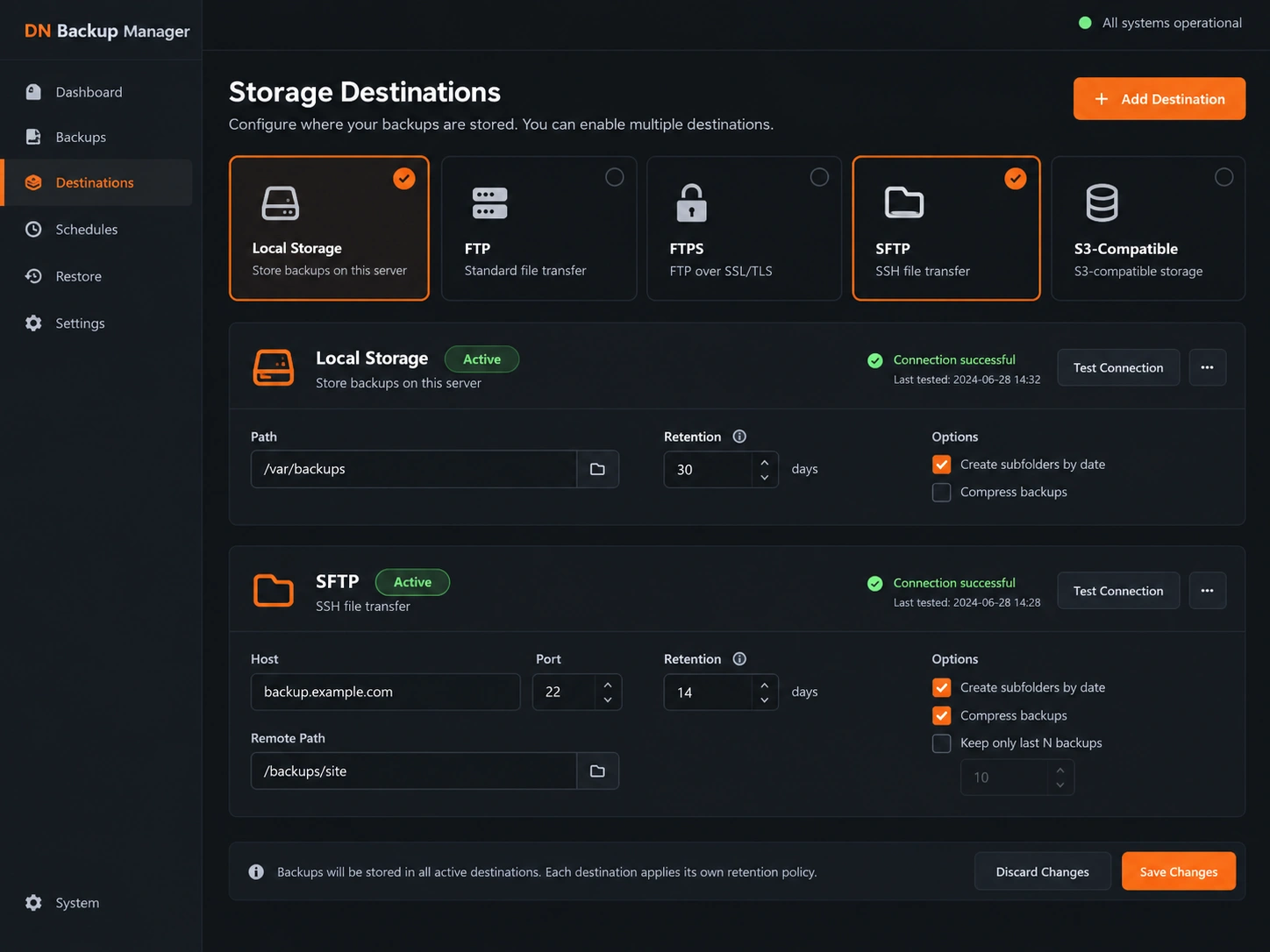Open more options menu for SFTP
The width and height of the screenshot is (1270, 952).
point(1208,591)
